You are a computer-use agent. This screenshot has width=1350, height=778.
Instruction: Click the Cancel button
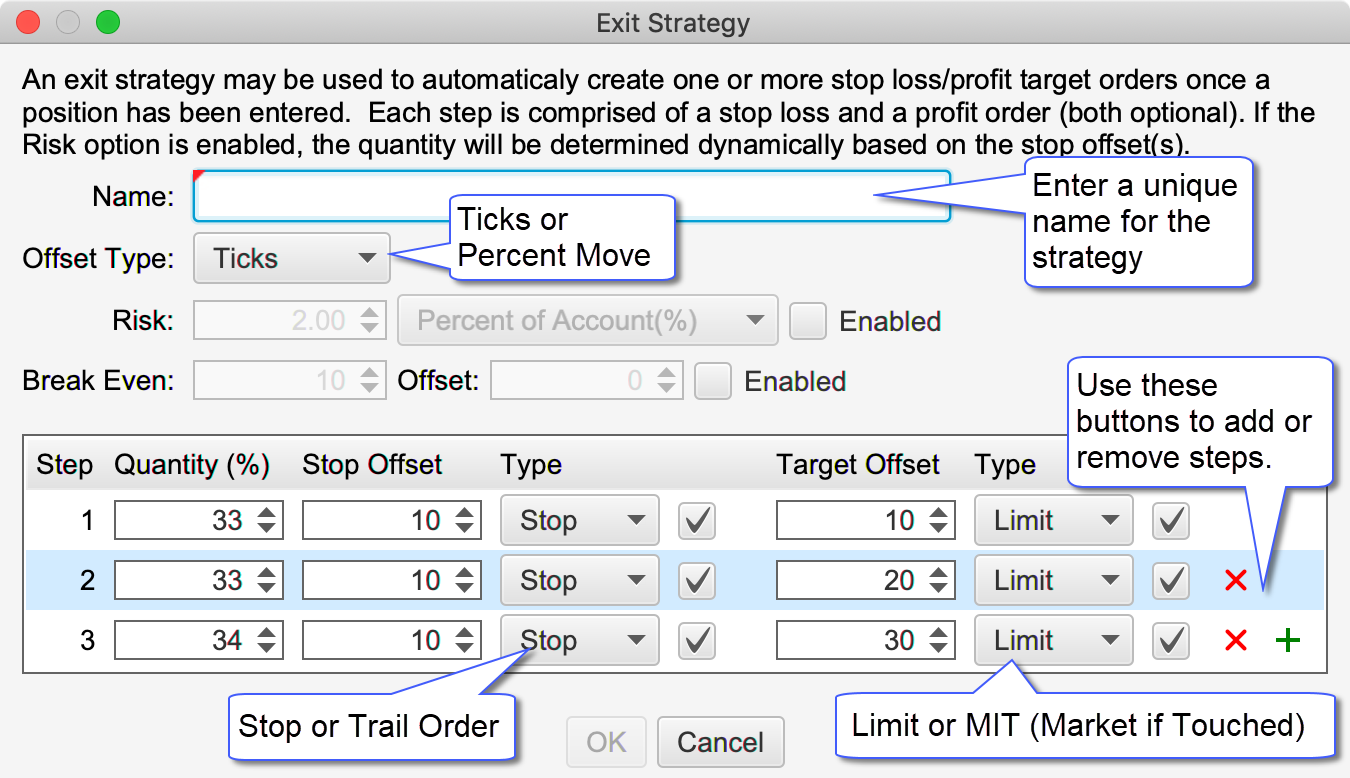click(720, 742)
